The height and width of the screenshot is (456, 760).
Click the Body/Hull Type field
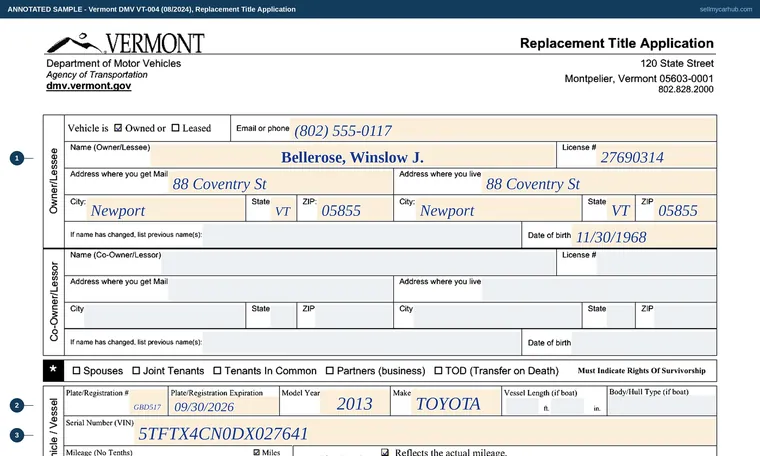(662, 405)
